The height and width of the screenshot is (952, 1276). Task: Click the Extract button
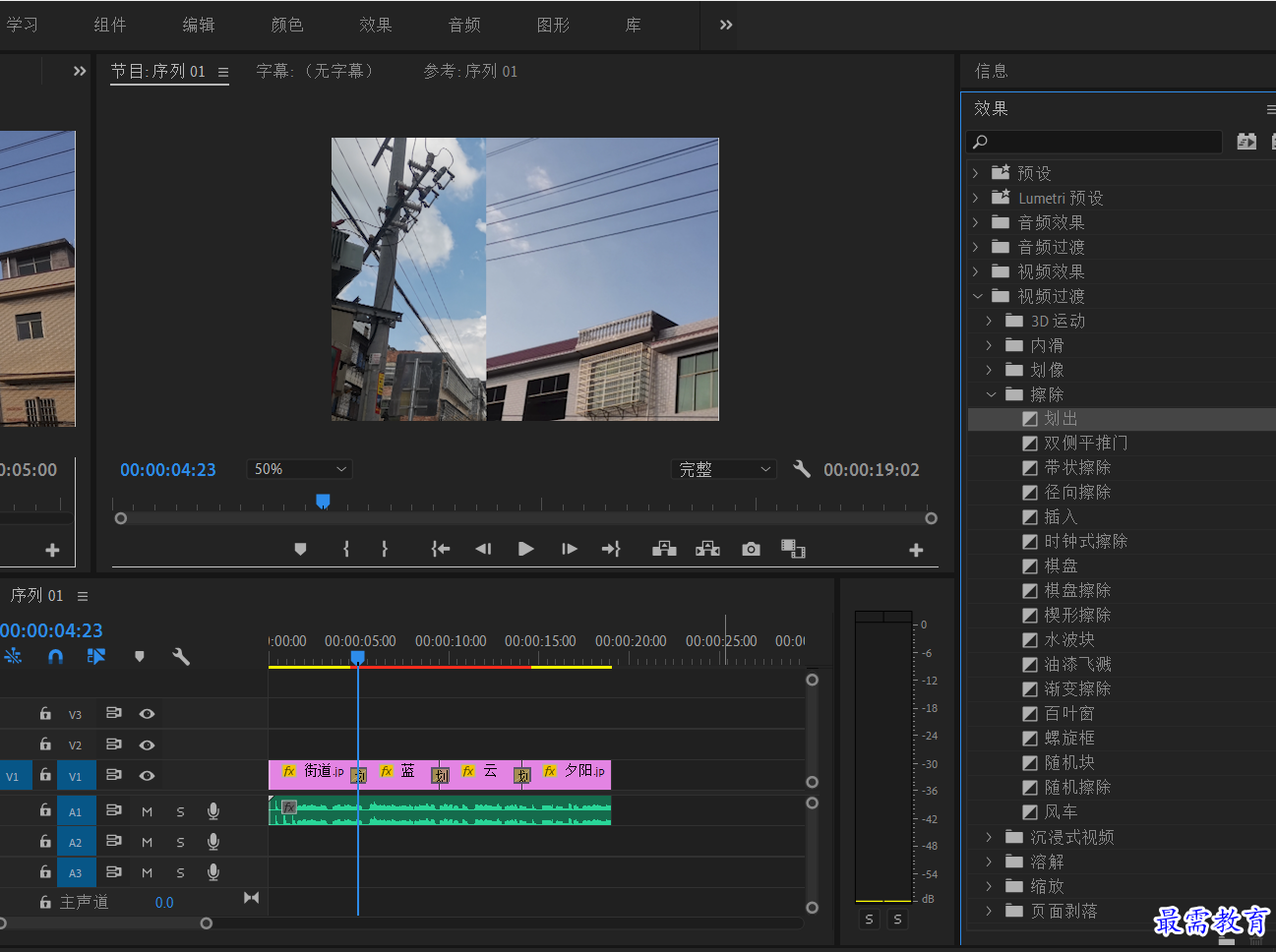click(x=707, y=549)
